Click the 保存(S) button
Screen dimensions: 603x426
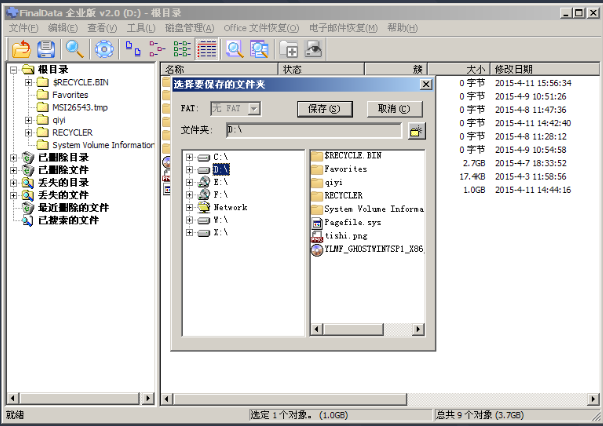pos(325,109)
